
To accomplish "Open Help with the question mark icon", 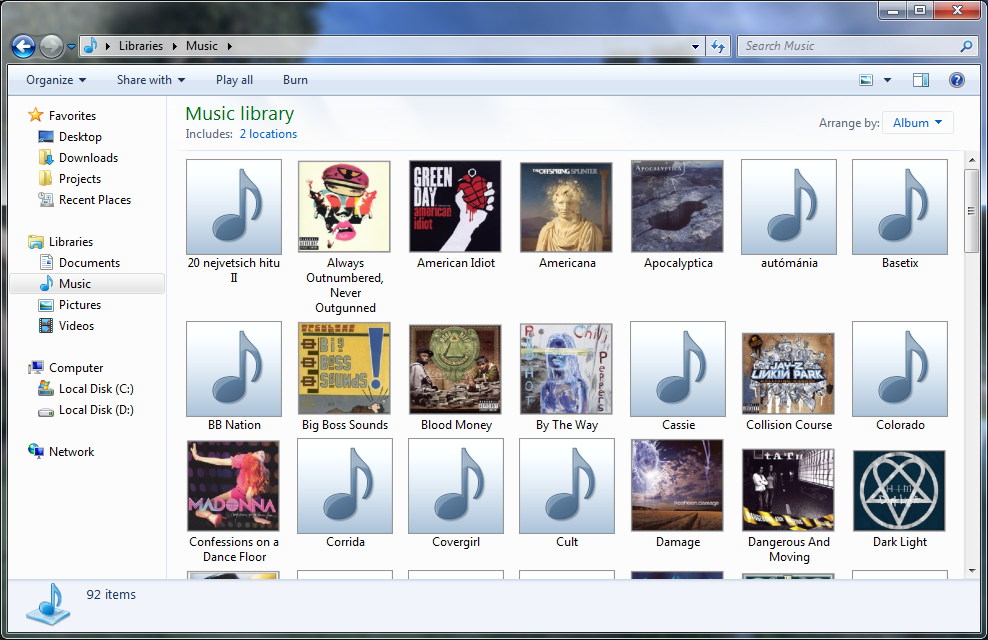I will [956, 80].
